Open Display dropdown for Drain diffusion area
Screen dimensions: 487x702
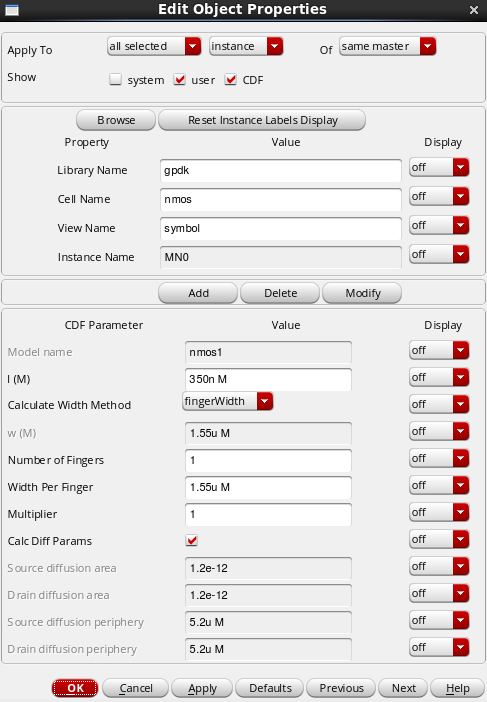(439, 593)
